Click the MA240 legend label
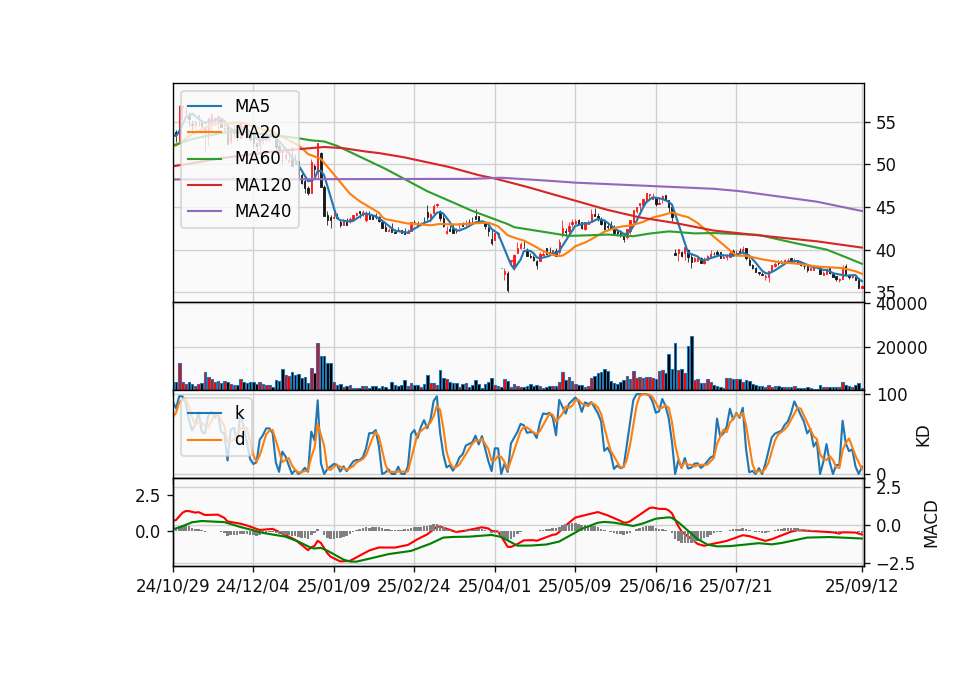960x690 pixels. tap(263, 211)
